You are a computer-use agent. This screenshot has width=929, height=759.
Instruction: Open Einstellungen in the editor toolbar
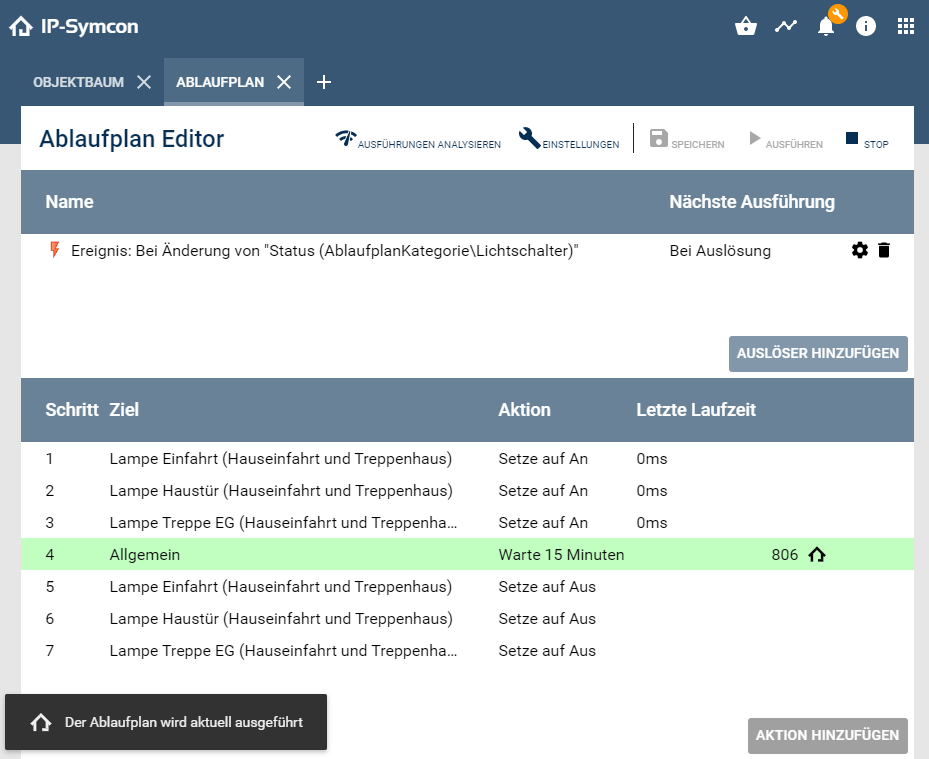coord(569,140)
